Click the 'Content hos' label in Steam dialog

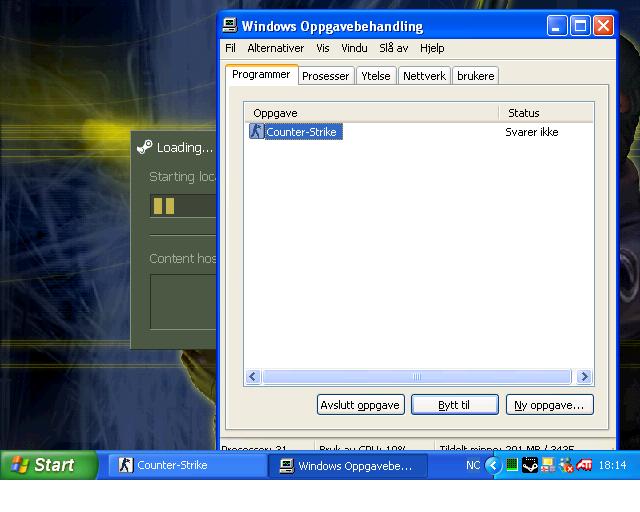point(183,258)
